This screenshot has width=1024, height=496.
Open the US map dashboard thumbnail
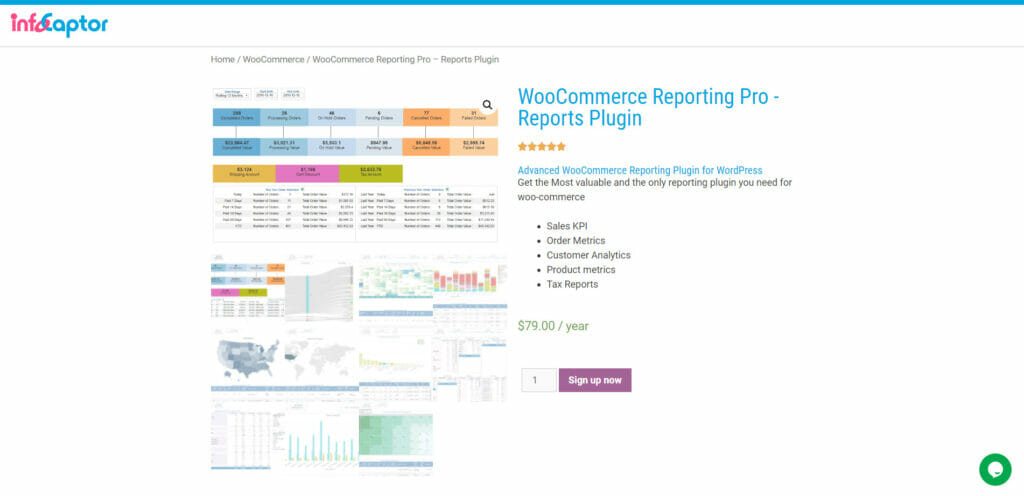(247, 362)
